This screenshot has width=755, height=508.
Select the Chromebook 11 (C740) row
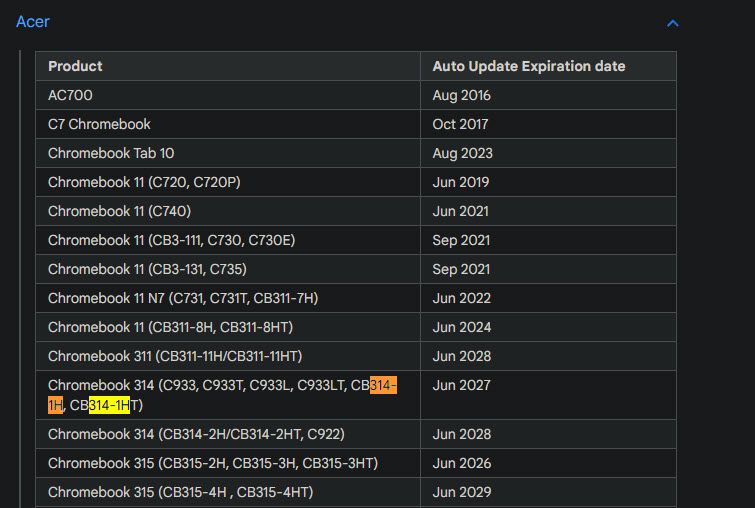point(119,211)
